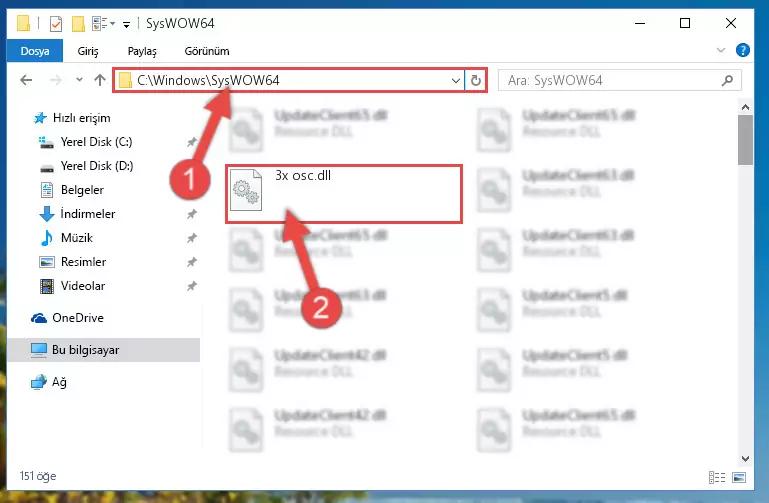The width and height of the screenshot is (769, 503).
Task: Switch to the Görünüm ribbon tab
Action: tap(206, 51)
